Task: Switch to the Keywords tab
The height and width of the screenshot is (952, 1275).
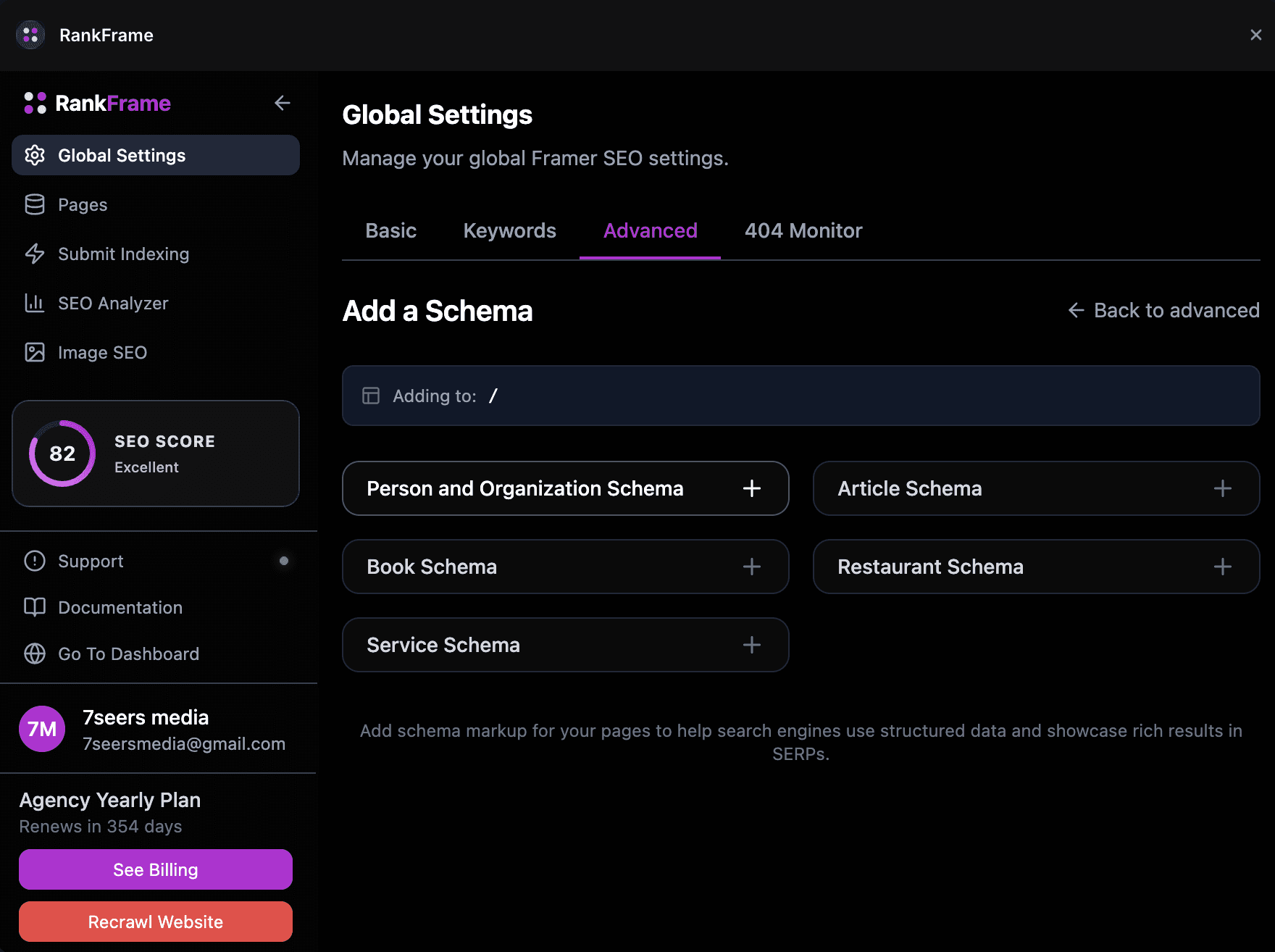Action: (510, 230)
